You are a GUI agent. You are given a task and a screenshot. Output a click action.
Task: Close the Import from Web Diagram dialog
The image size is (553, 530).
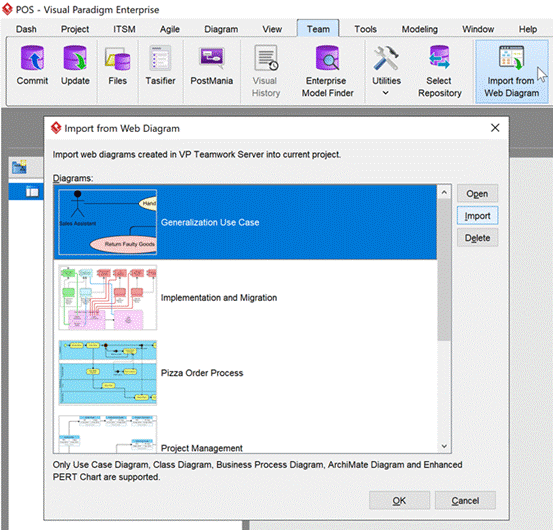[x=495, y=128]
